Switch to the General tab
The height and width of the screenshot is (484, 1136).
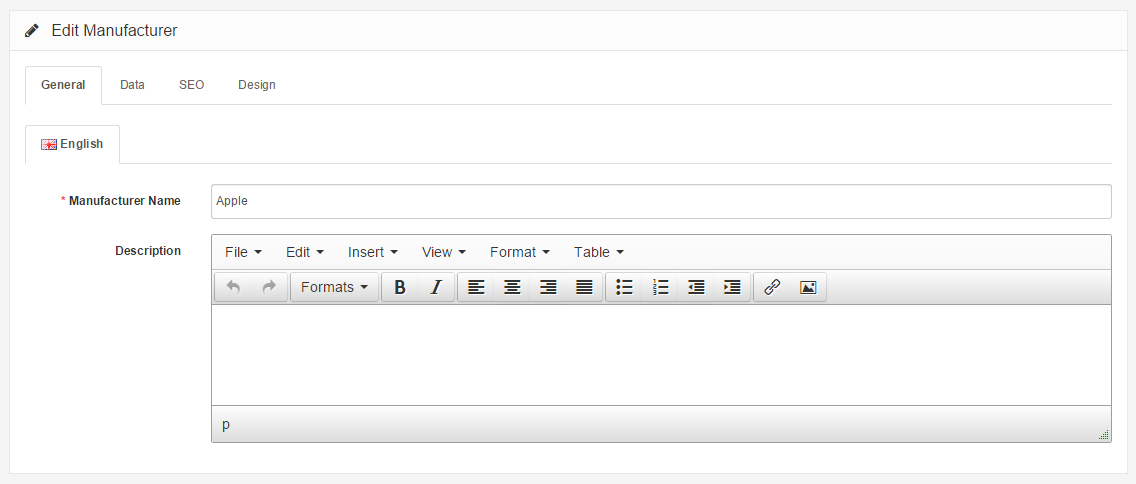pos(63,85)
